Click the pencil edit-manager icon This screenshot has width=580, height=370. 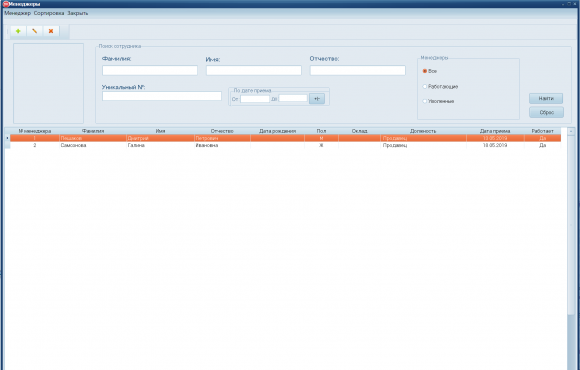click(34, 31)
